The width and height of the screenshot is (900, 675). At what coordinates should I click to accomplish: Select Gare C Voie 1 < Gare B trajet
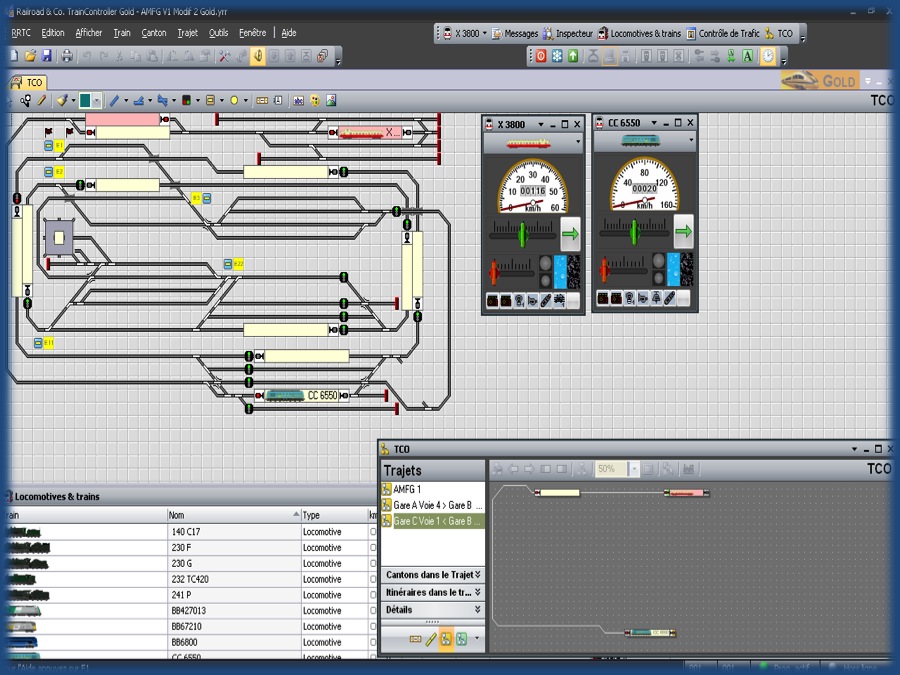tap(433, 521)
